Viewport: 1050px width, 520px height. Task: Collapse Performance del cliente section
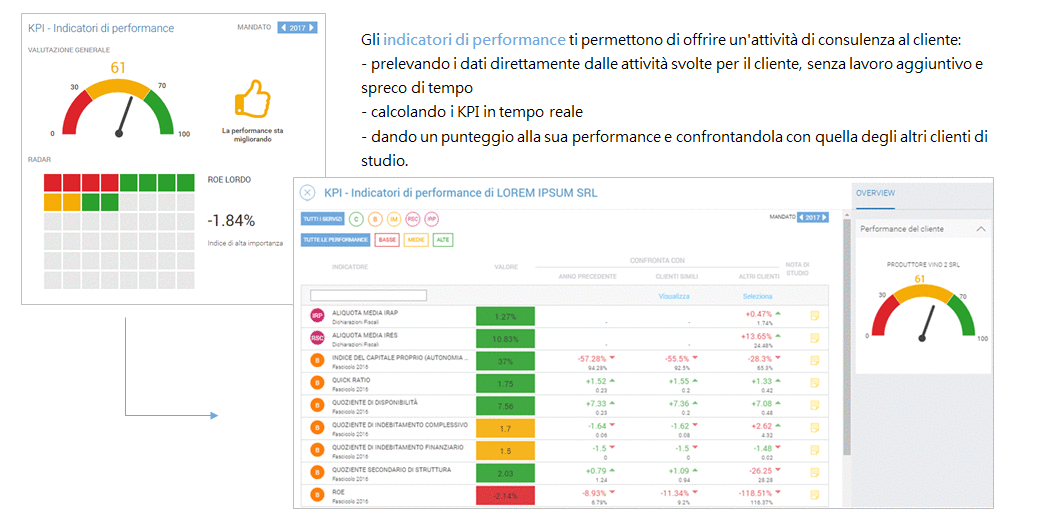[982, 229]
